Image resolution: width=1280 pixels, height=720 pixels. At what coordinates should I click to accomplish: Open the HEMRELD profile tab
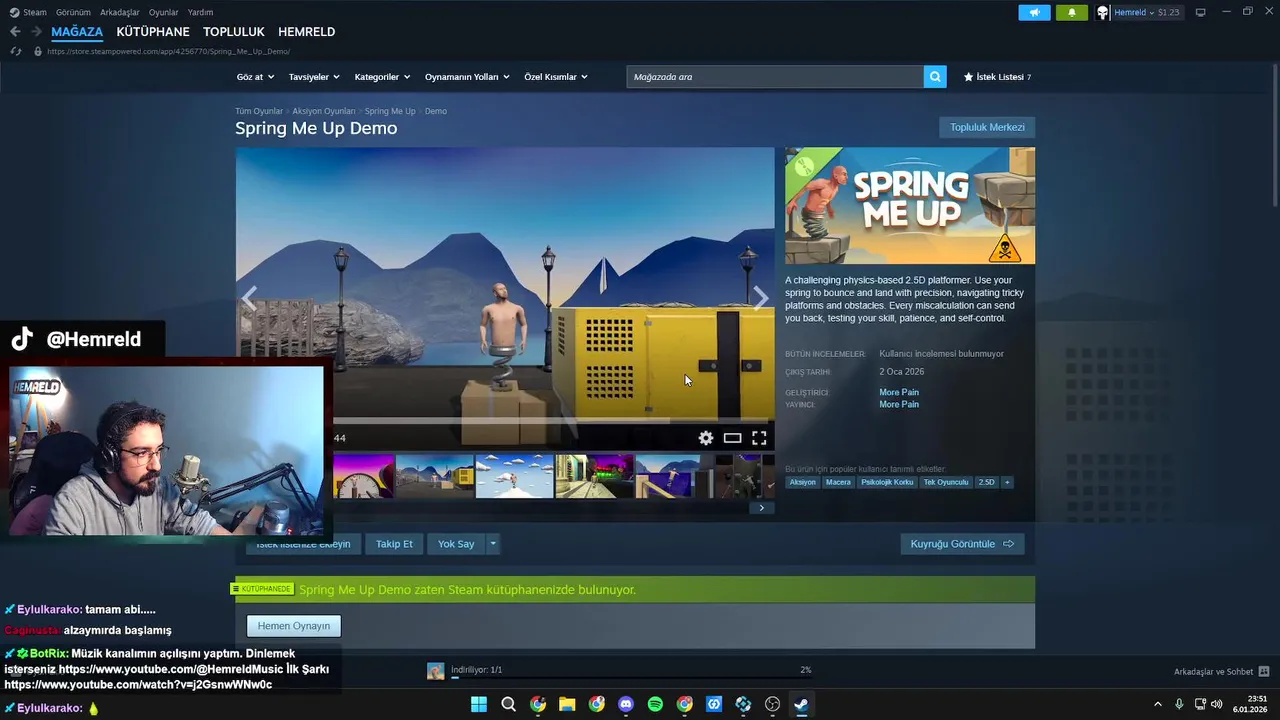click(x=306, y=32)
